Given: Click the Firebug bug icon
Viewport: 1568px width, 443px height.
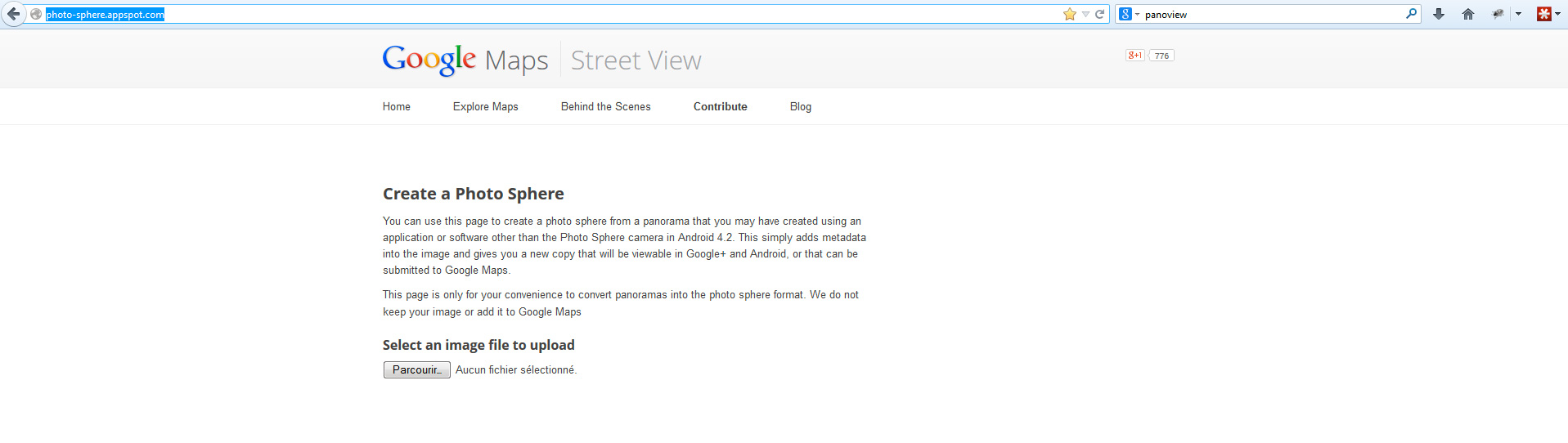Looking at the screenshot, I should [1498, 14].
